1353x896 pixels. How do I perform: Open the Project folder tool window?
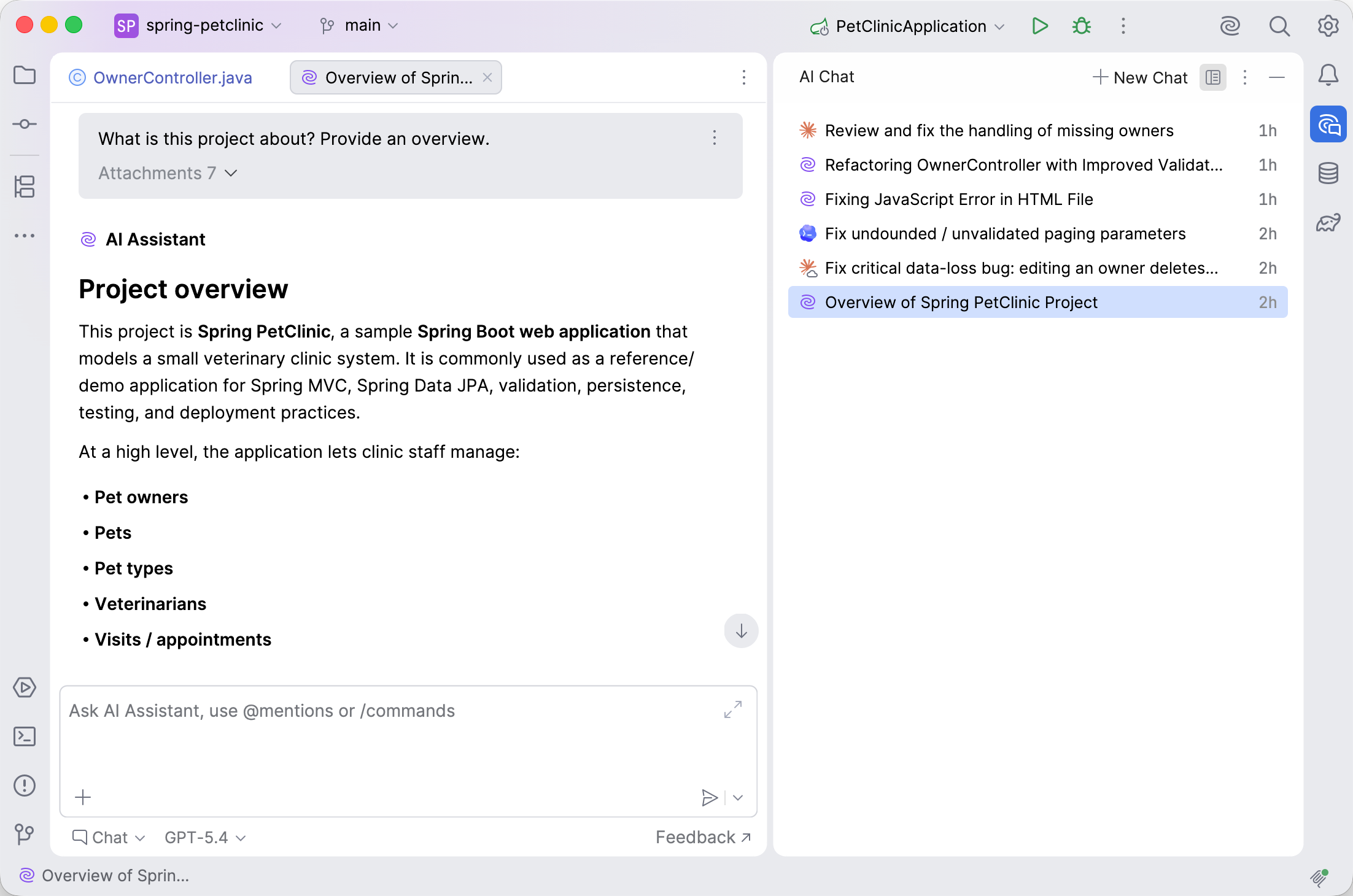click(25, 75)
